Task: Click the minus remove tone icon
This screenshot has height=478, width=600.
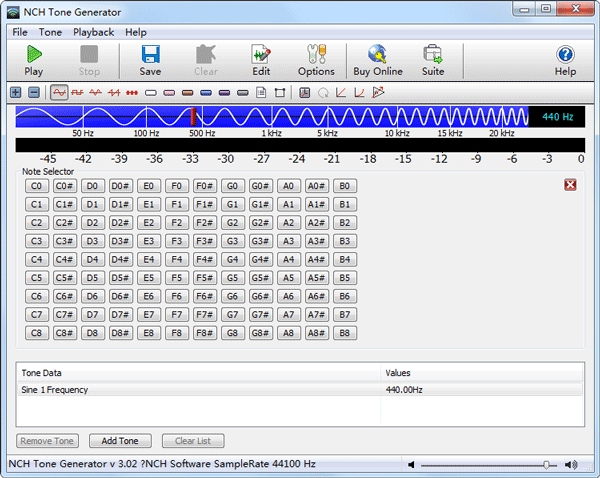Action: click(x=33, y=92)
